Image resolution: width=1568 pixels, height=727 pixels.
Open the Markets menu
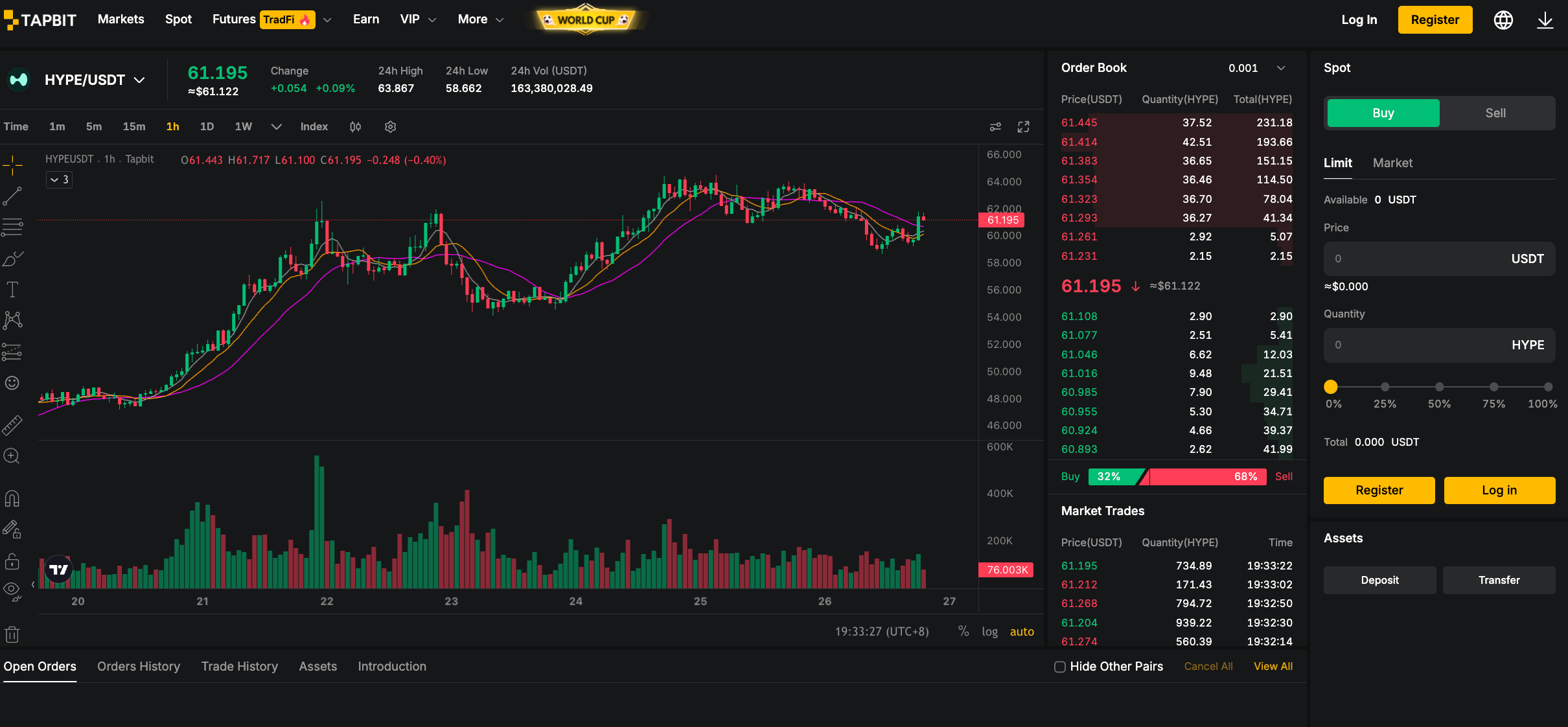click(121, 19)
